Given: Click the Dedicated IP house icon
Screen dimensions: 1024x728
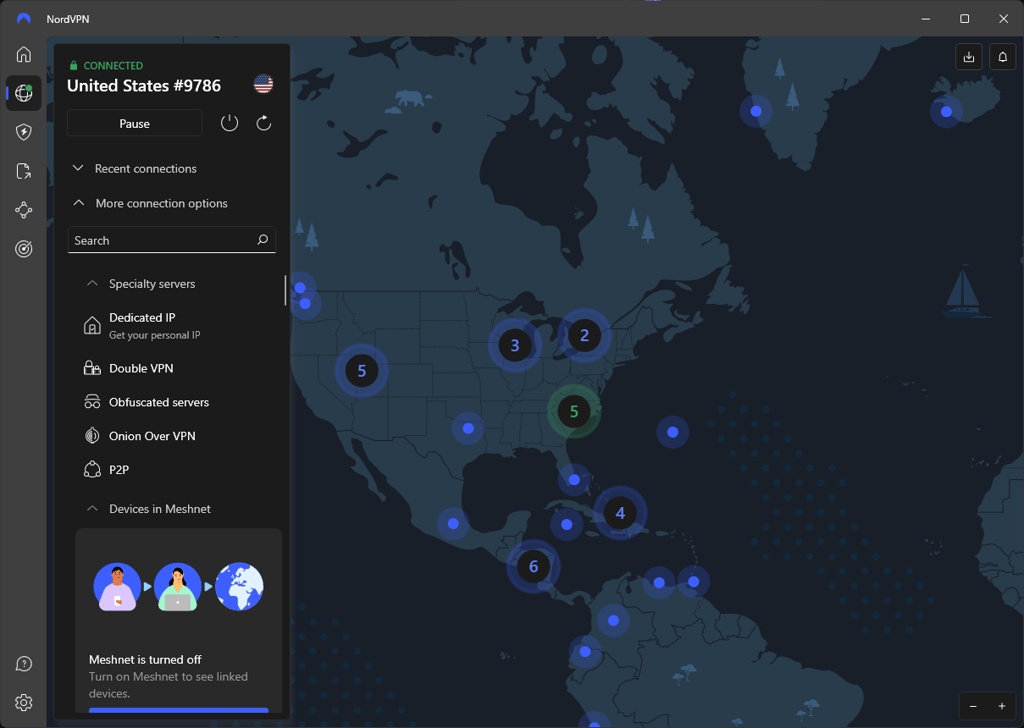Looking at the screenshot, I should point(92,325).
